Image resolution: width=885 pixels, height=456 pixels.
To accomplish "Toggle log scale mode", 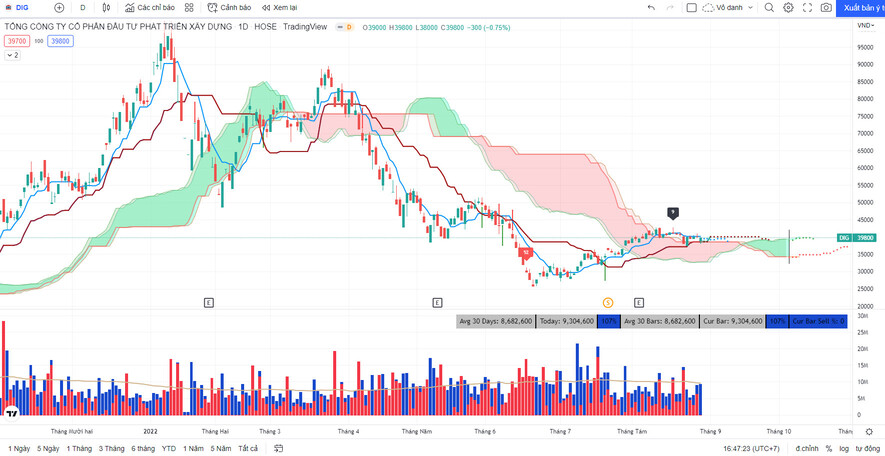I will pyautogui.click(x=843, y=449).
